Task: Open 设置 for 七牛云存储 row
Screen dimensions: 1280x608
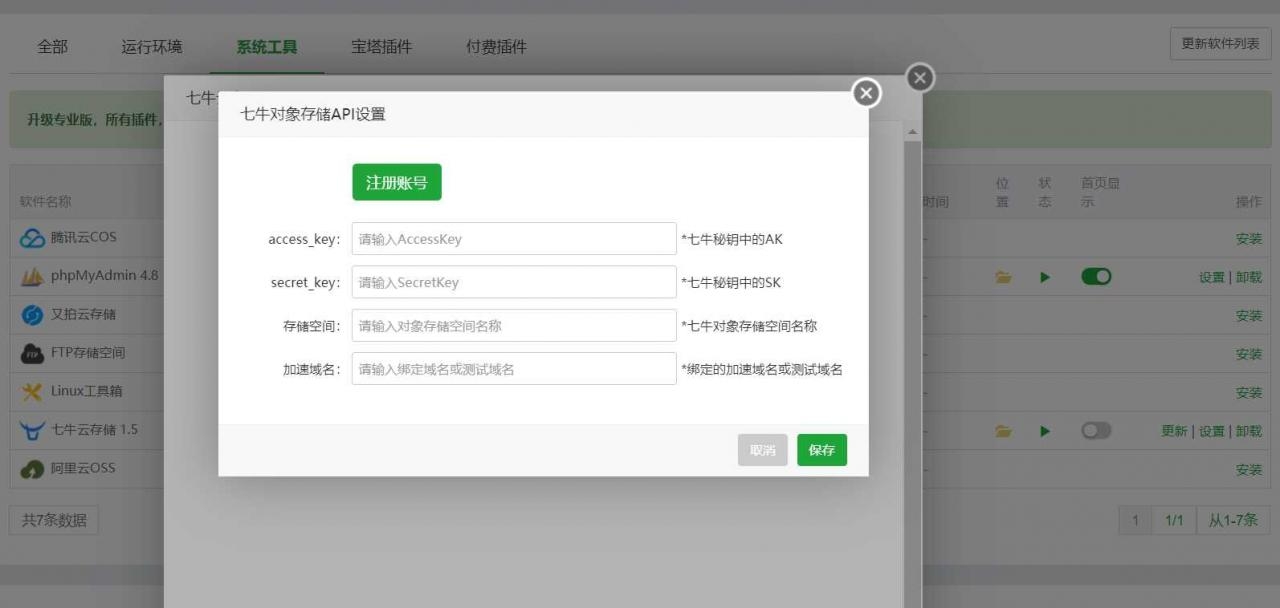Action: [x=1212, y=431]
